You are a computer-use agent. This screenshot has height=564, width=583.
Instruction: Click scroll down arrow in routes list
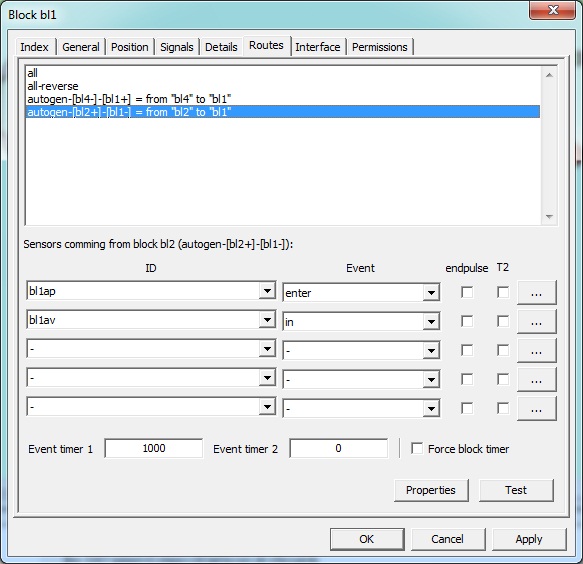(549, 217)
